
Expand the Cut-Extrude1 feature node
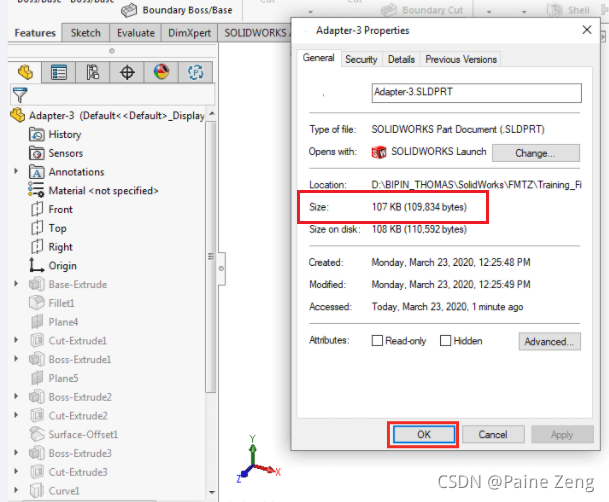click(16, 340)
